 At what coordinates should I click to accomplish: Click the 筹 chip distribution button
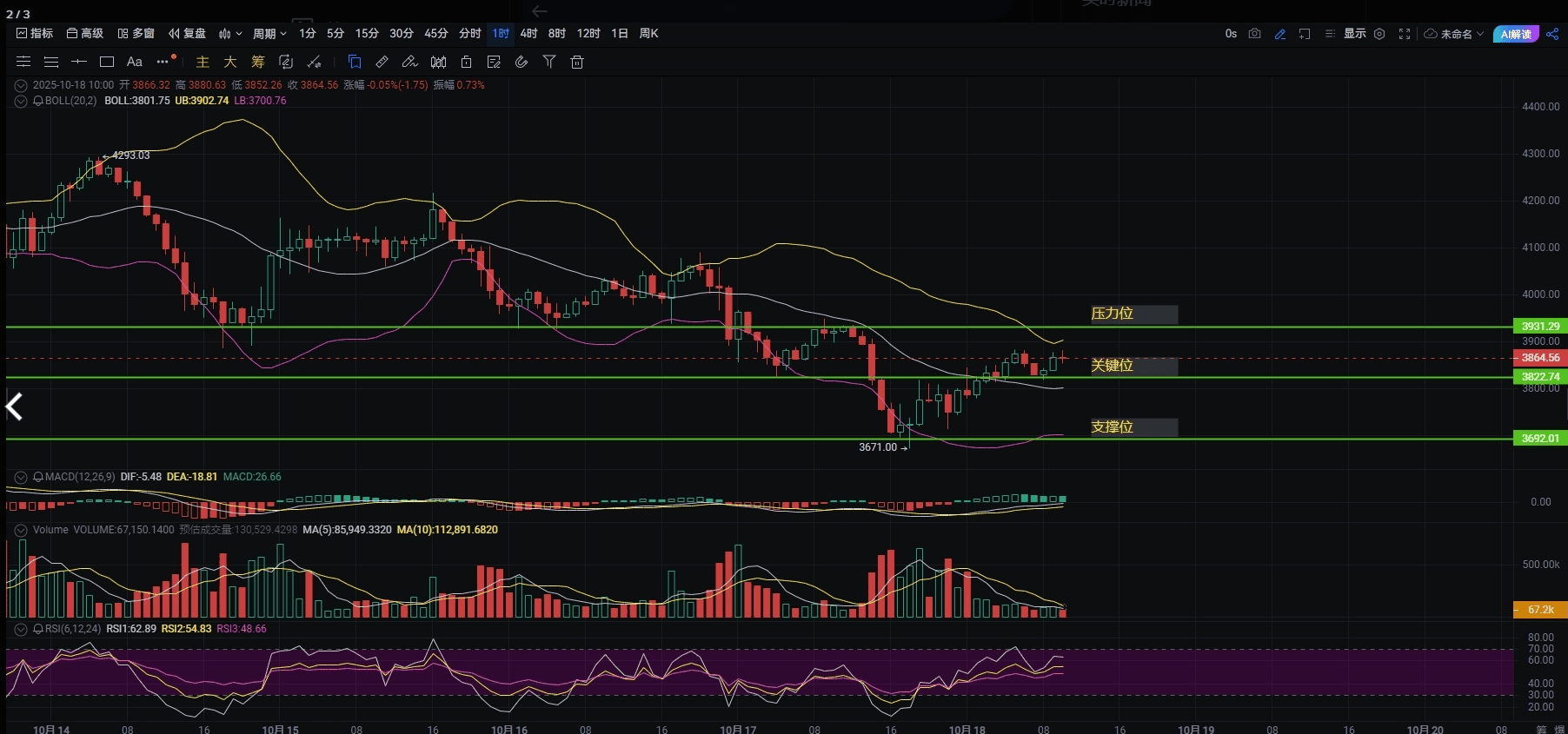pos(258,62)
